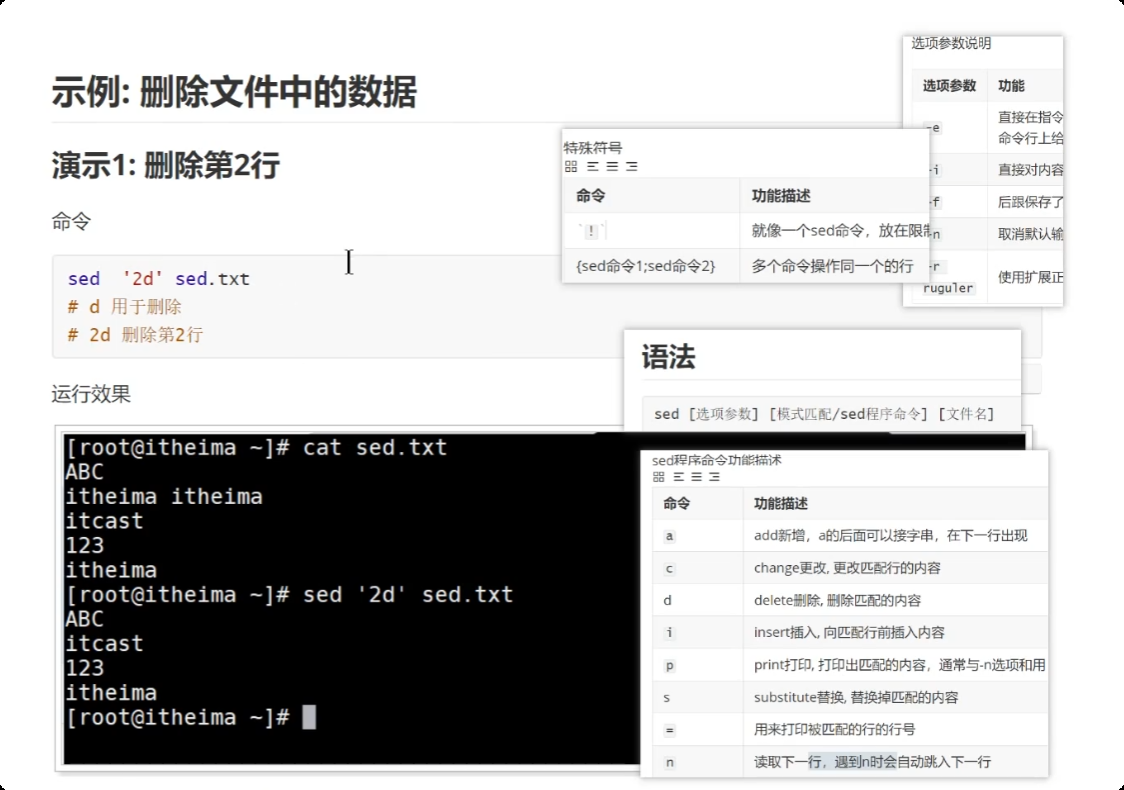The width and height of the screenshot is (1124, 790).
Task: Select the right-align icon in 特殊符号 panel
Action: tap(631, 166)
